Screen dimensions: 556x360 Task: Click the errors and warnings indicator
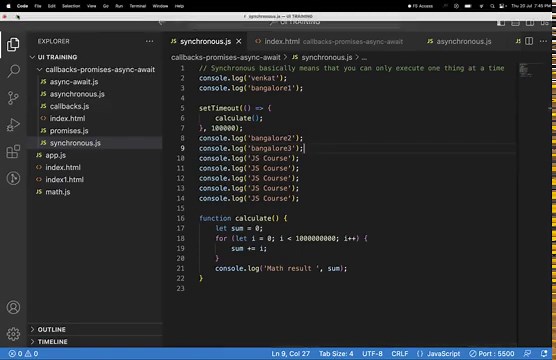(23, 354)
